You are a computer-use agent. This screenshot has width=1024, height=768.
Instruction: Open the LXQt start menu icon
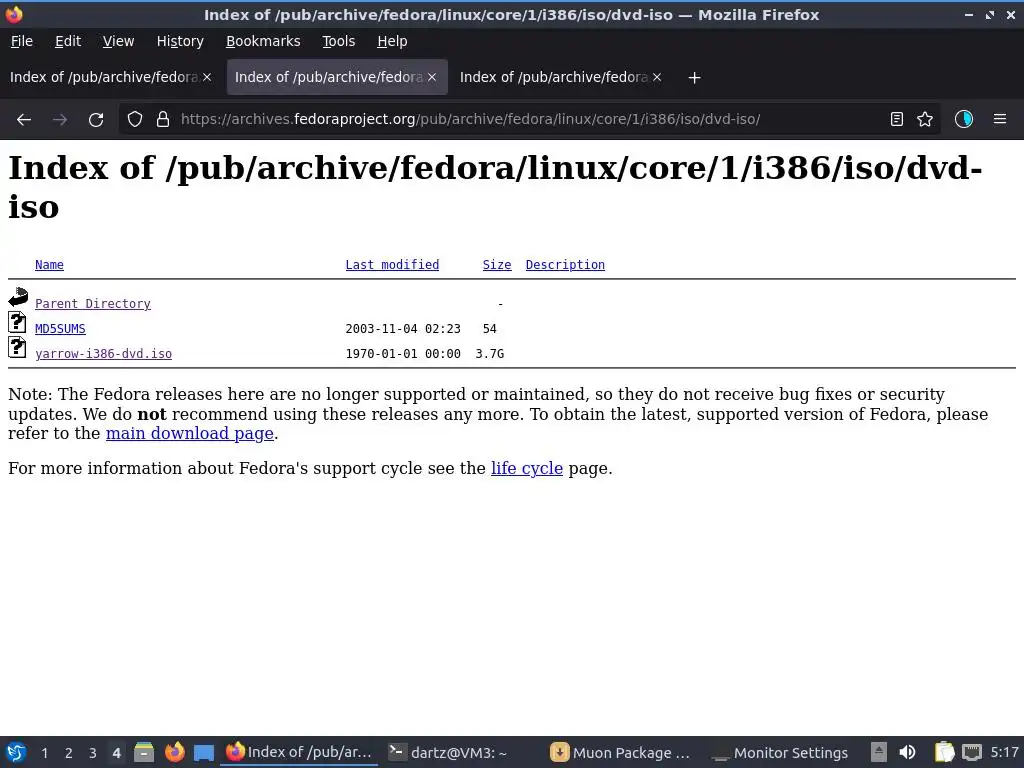click(16, 752)
